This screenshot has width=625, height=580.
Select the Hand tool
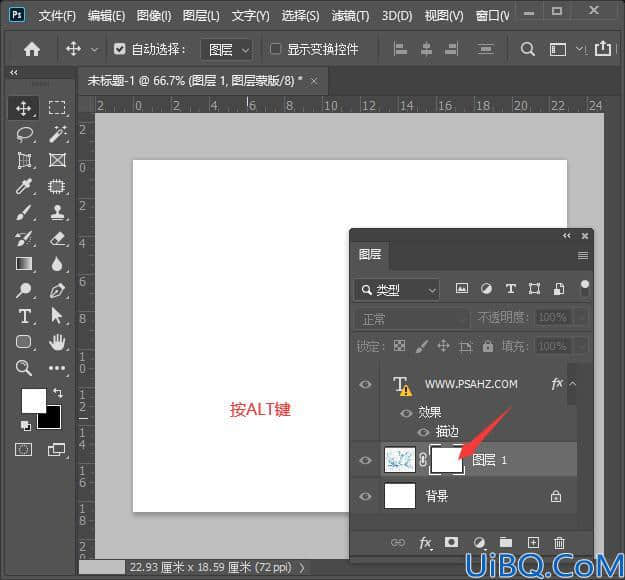[57, 342]
